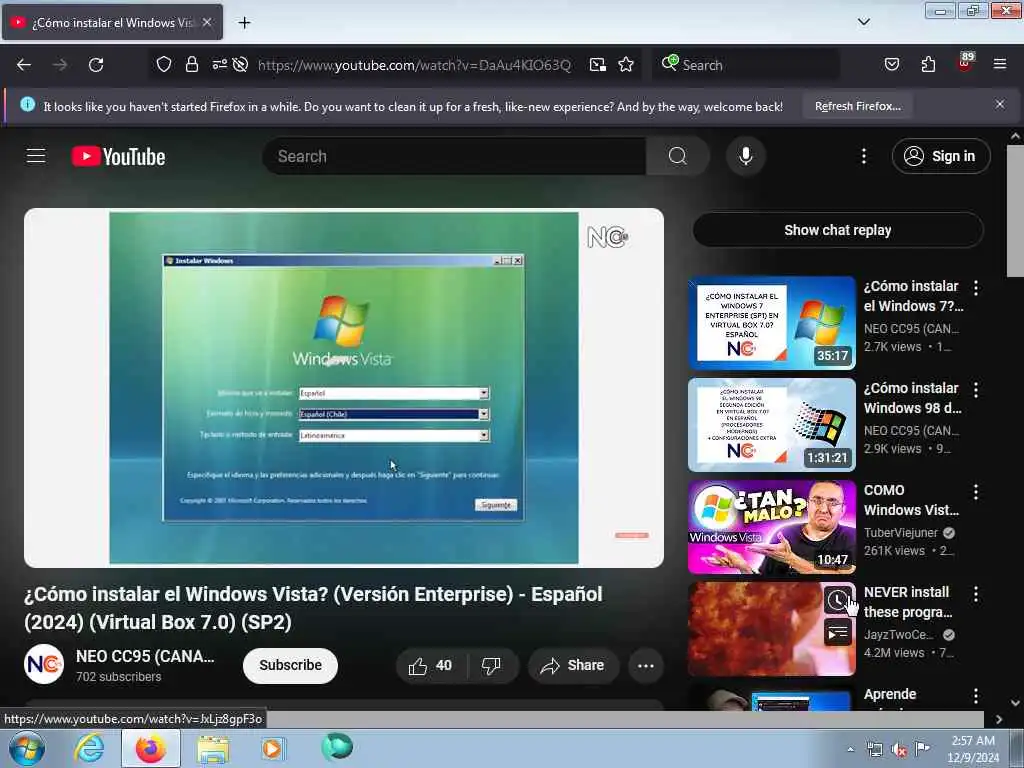Dislike the video with thumbs down

point(492,665)
